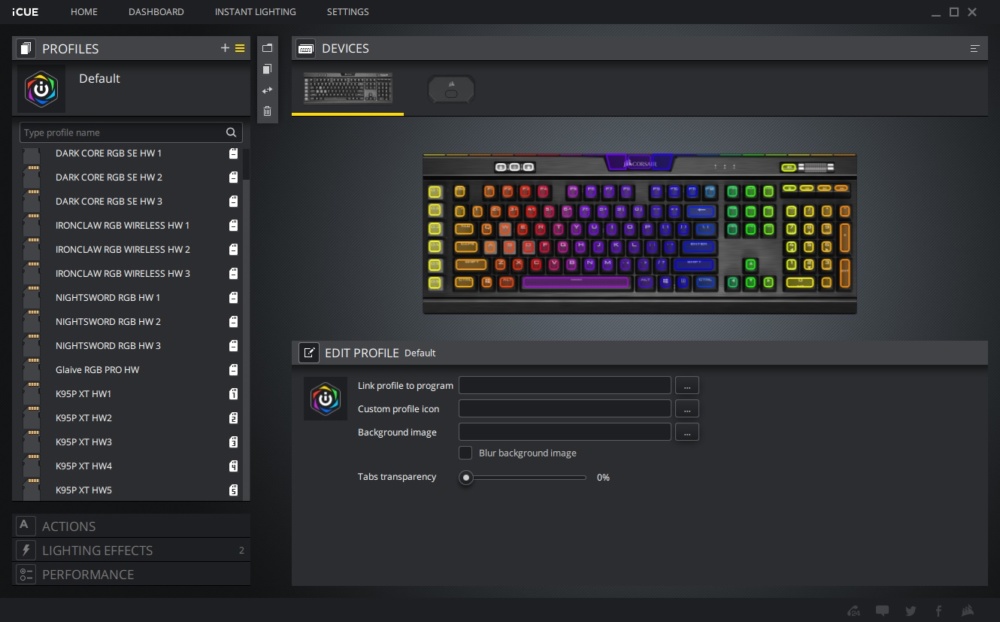Click the support headset icon in the footer
The image size is (1000, 622).
(853, 611)
